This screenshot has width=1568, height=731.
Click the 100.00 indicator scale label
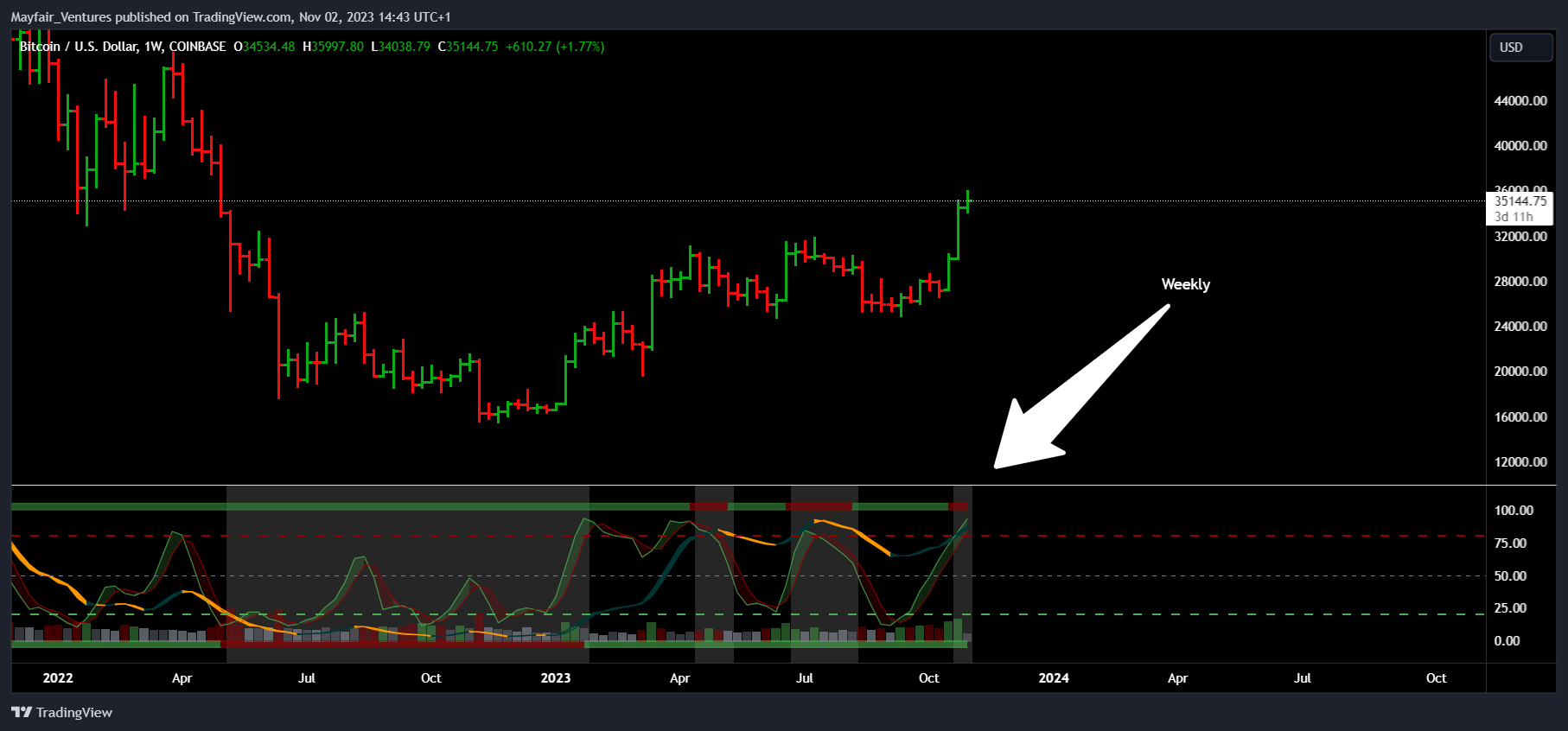[1514, 511]
